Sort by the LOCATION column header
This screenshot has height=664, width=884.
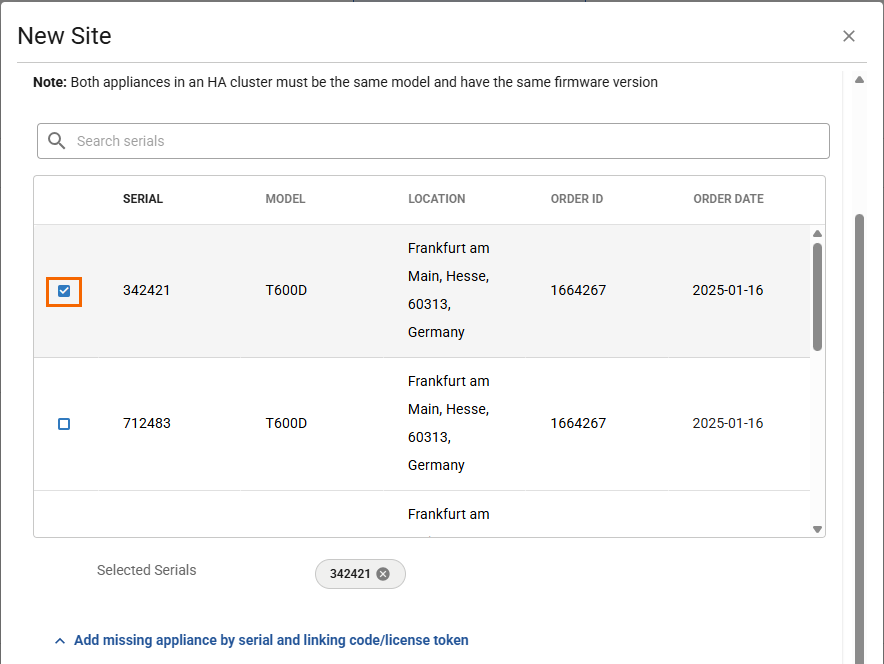click(436, 199)
